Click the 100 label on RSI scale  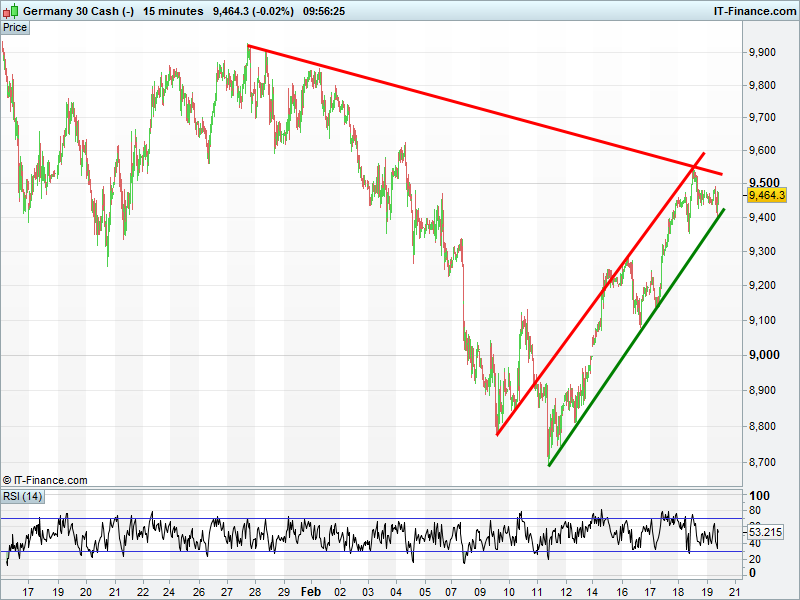[x=759, y=497]
